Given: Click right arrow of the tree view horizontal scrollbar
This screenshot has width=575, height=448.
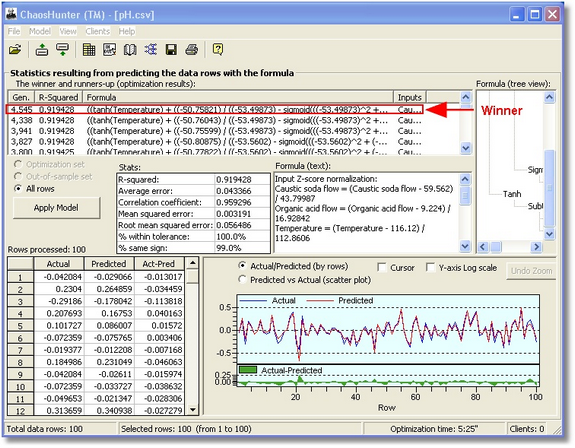Looking at the screenshot, I should pyautogui.click(x=536, y=247).
